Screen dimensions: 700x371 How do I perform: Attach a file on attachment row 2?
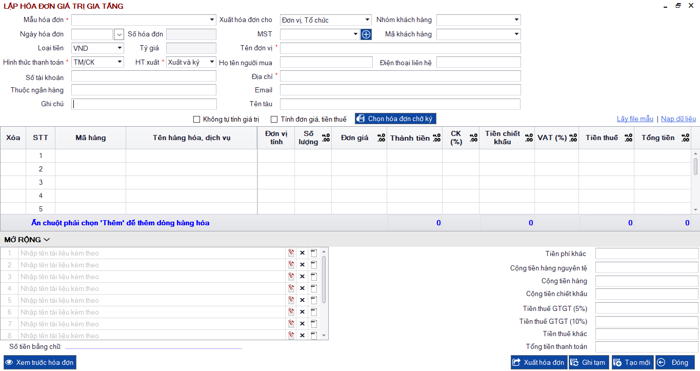[291, 265]
